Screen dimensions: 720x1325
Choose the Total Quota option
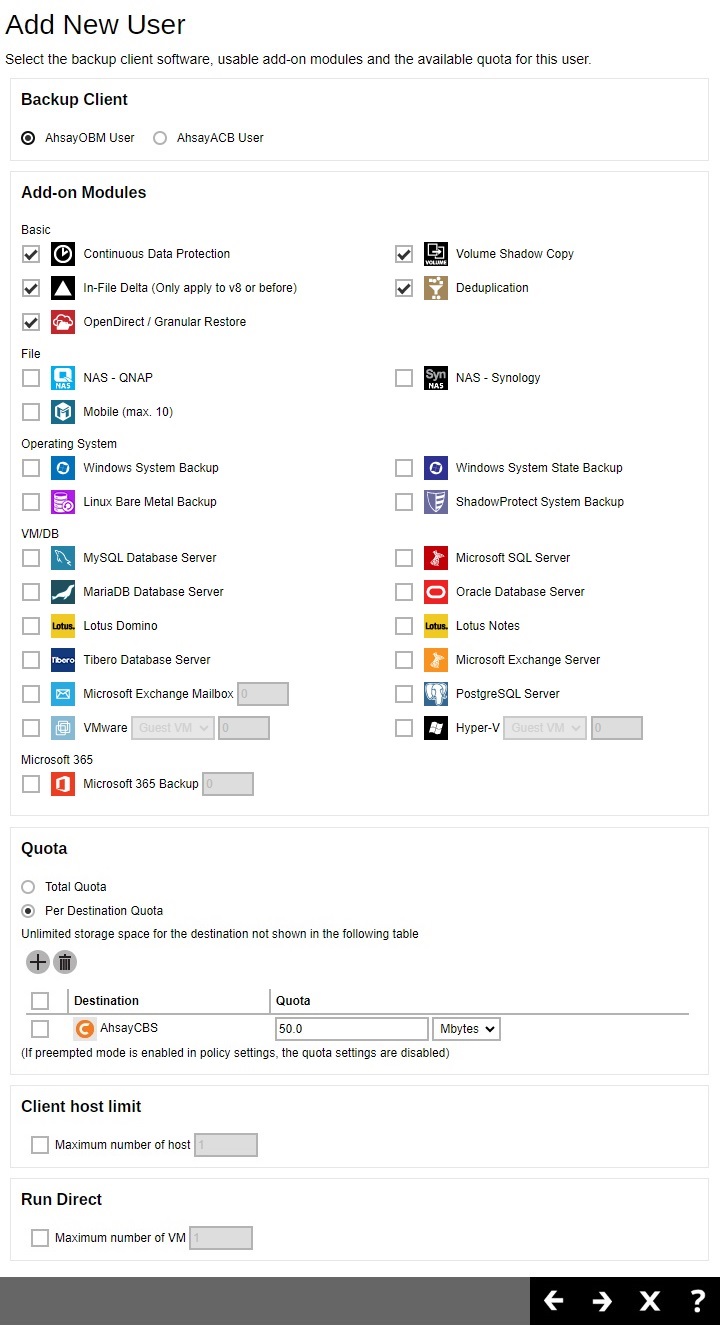point(28,887)
